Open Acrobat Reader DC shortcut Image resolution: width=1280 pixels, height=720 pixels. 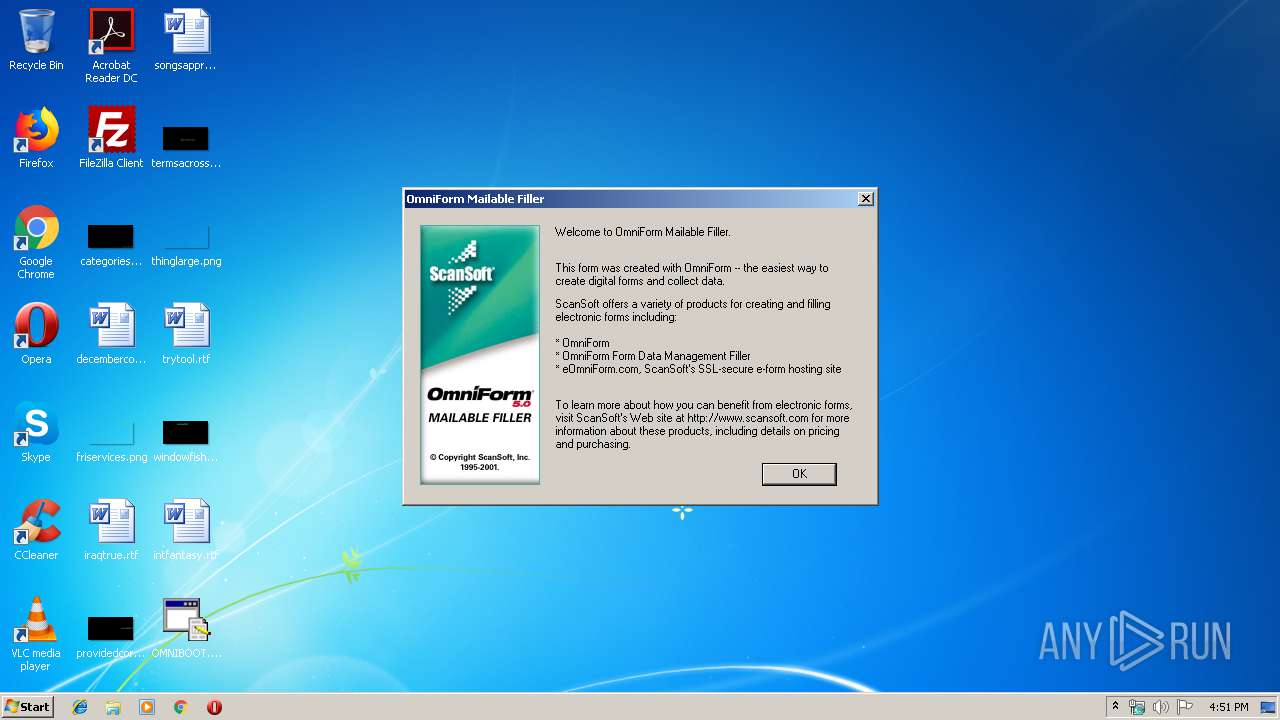coord(111,46)
